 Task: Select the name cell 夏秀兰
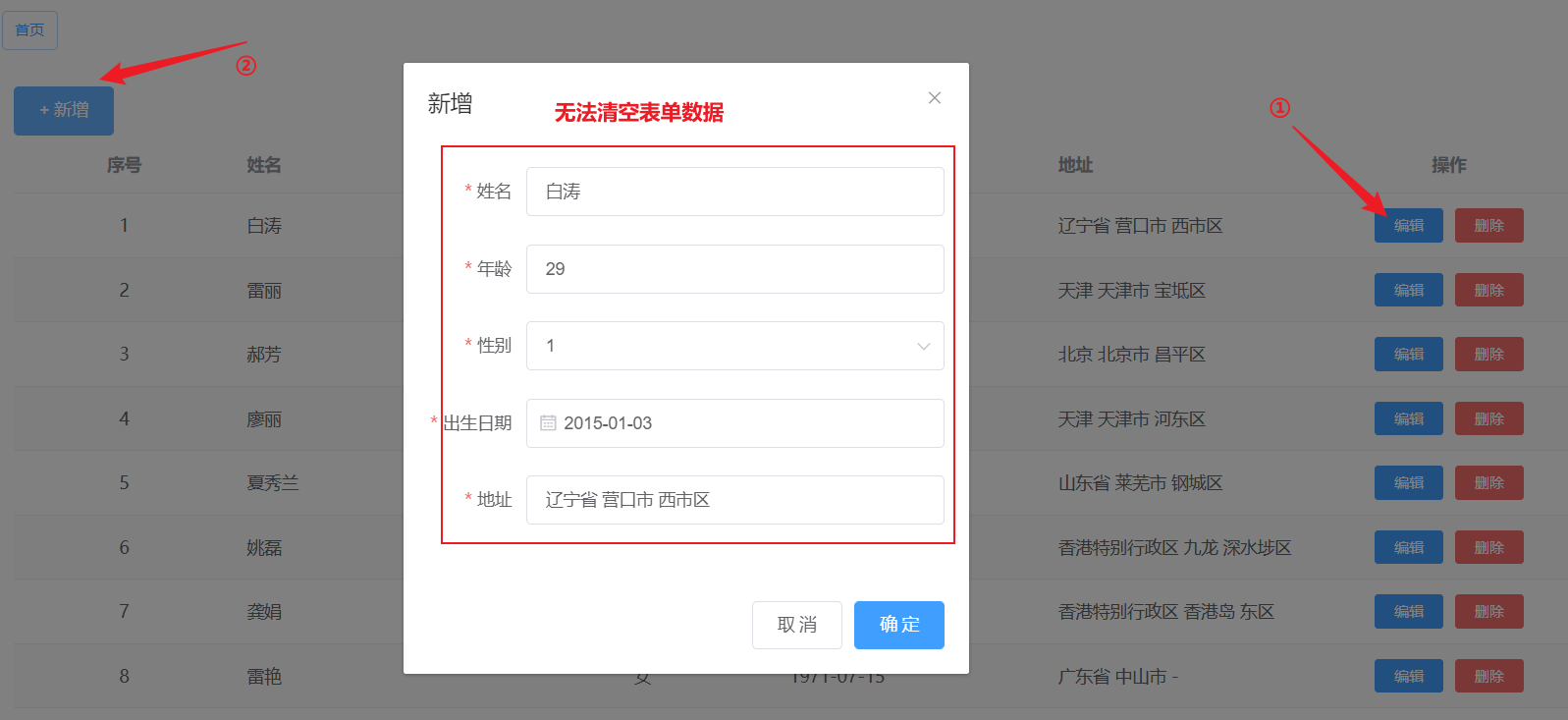pyautogui.click(x=273, y=483)
